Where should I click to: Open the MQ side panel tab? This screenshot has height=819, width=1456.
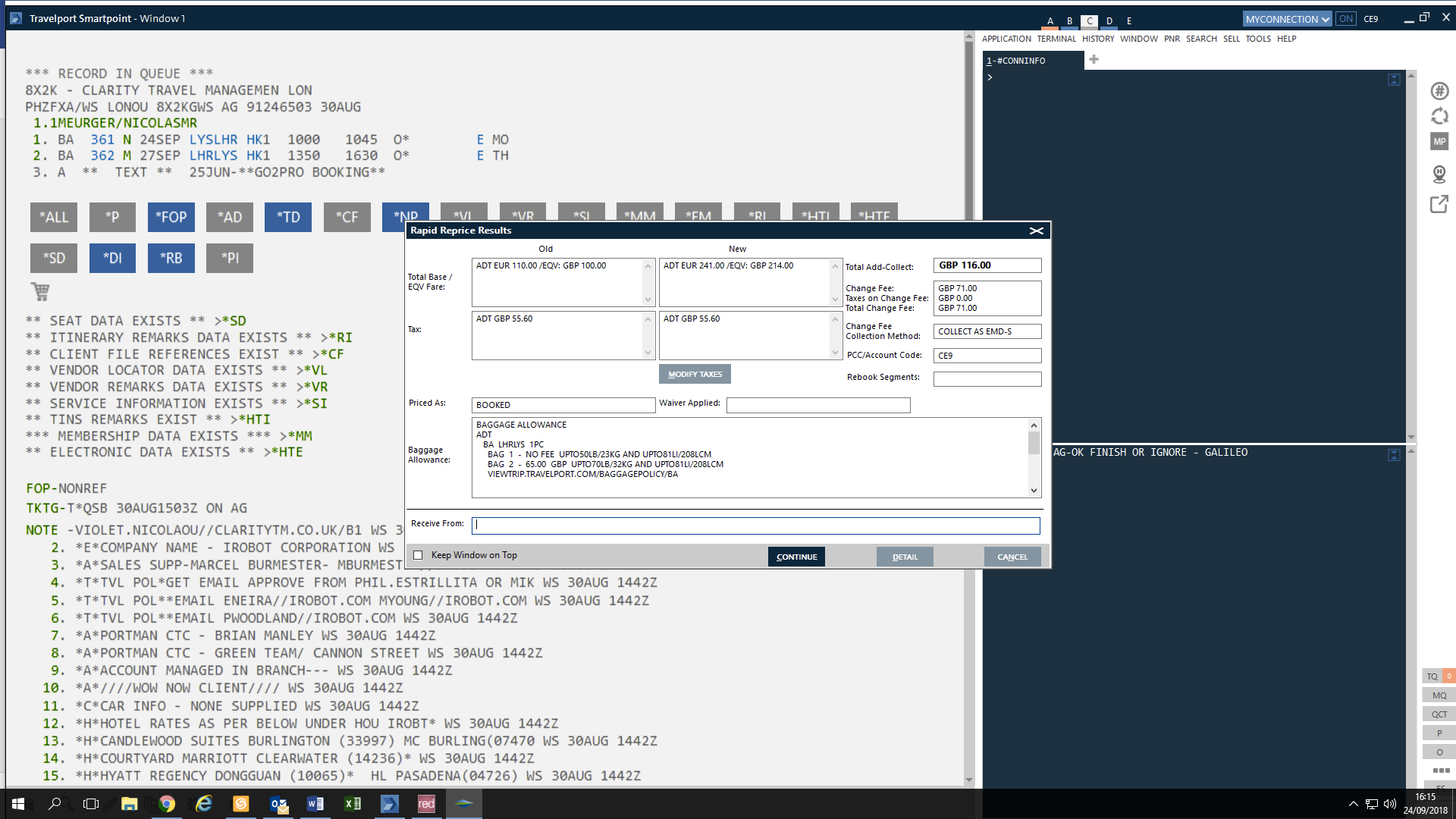coord(1439,695)
